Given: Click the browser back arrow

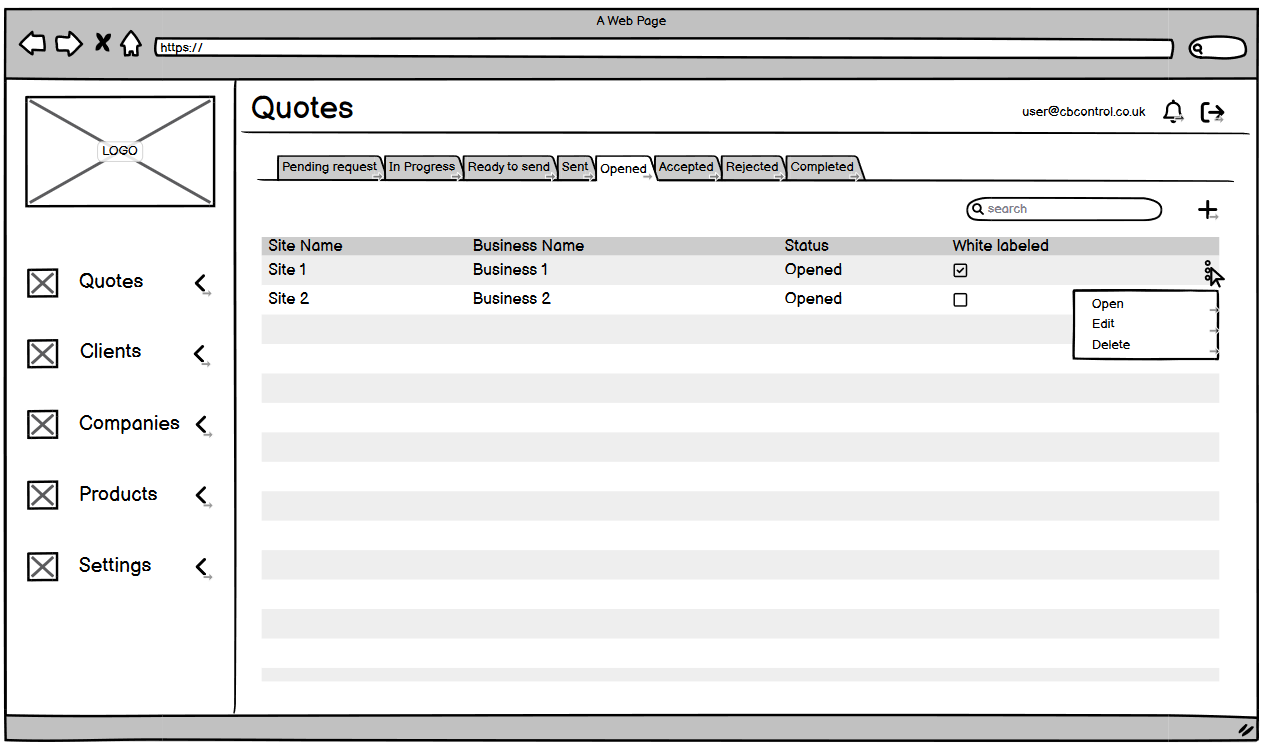Looking at the screenshot, I should 33,44.
